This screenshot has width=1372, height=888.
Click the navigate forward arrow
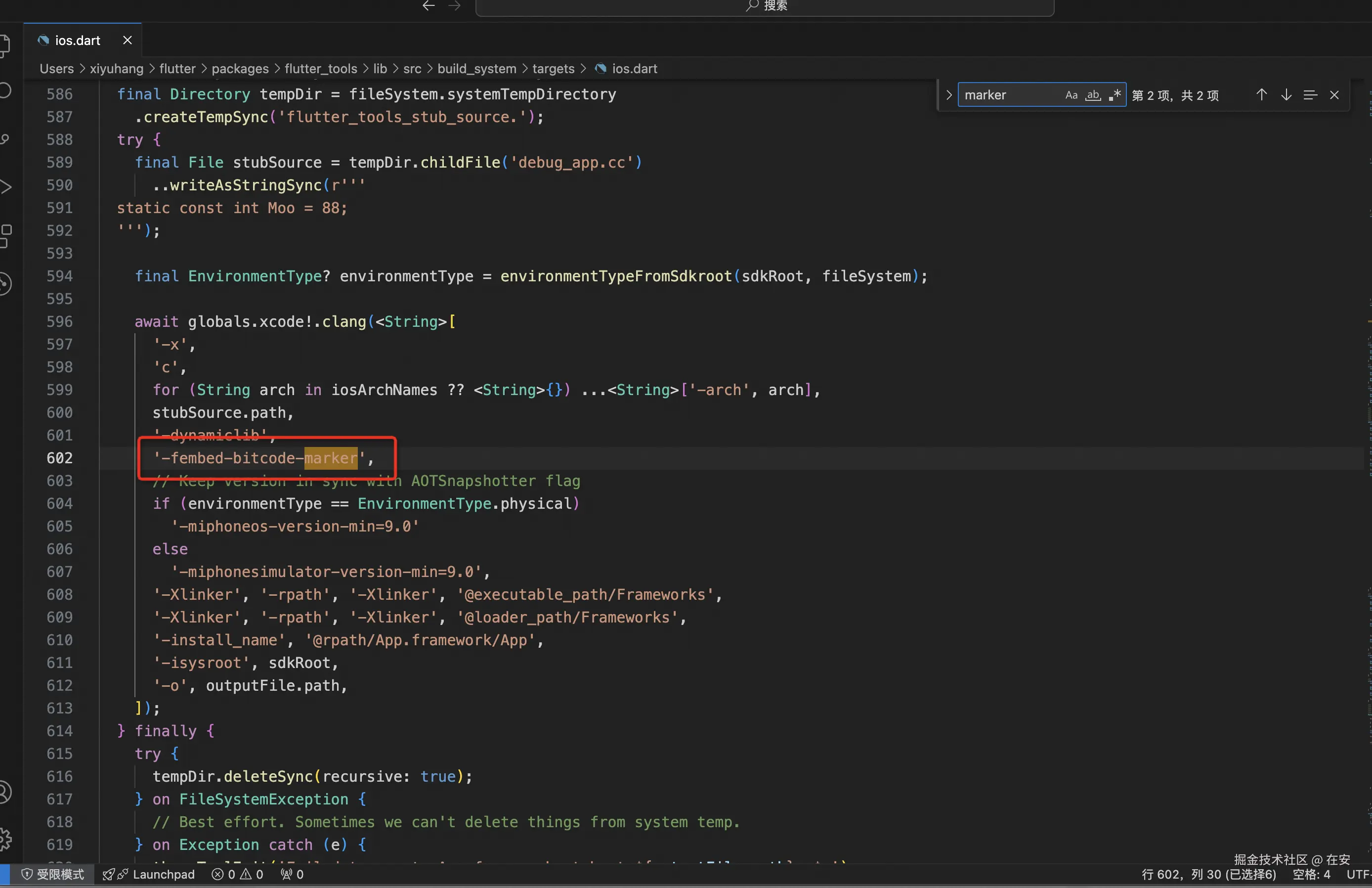tap(454, 6)
